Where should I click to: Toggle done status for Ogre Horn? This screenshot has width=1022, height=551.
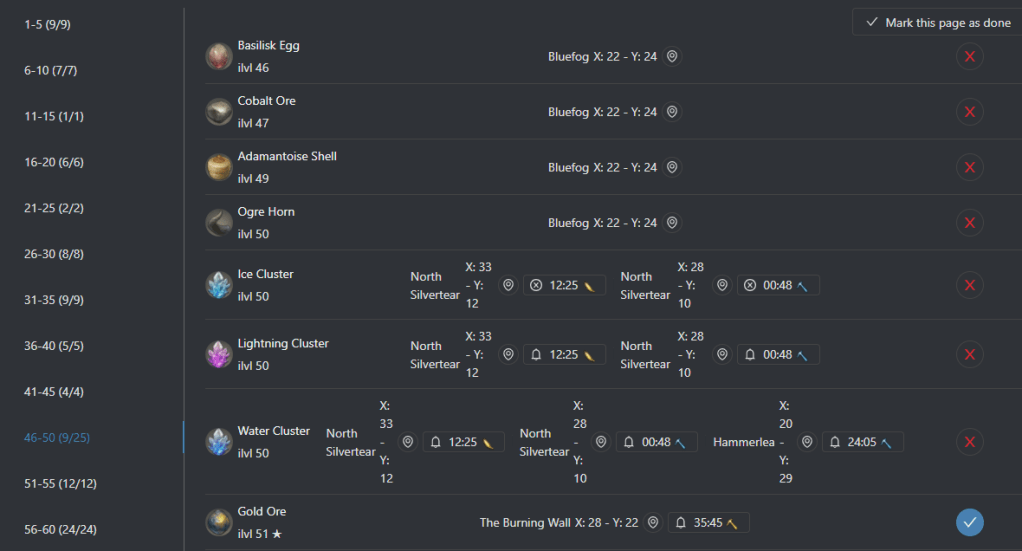click(969, 223)
